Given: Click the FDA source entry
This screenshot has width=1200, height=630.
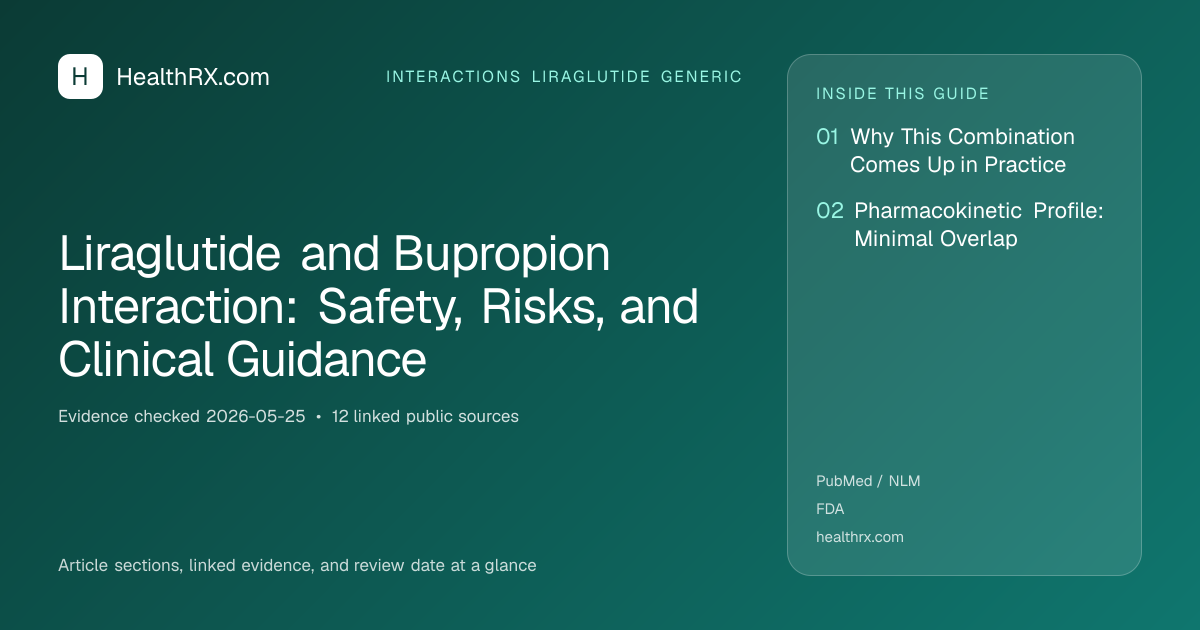Looking at the screenshot, I should [830, 509].
